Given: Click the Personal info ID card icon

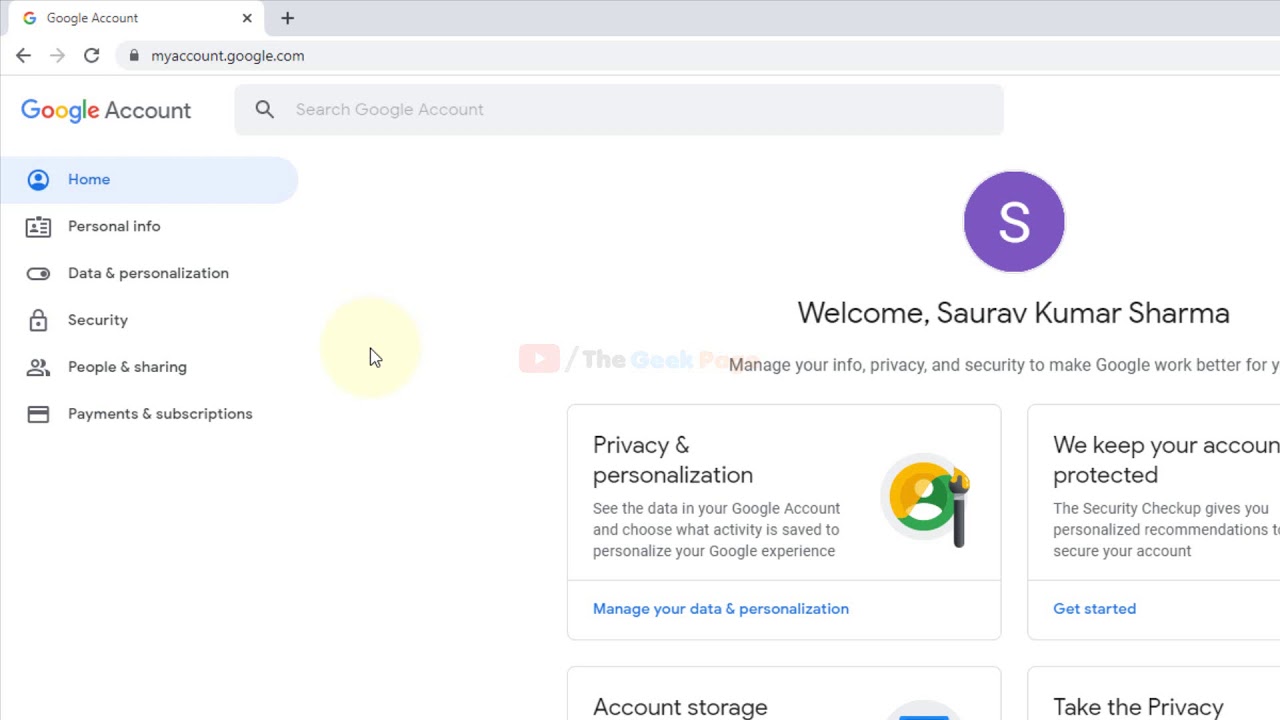Looking at the screenshot, I should coord(38,227).
